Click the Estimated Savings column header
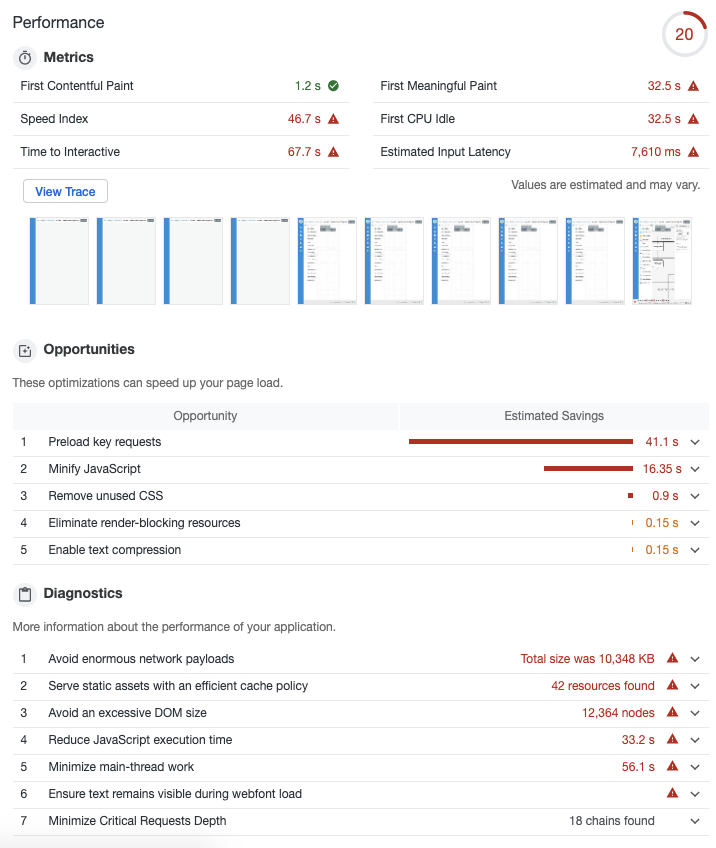Viewport: 716px width, 848px height. 553,415
